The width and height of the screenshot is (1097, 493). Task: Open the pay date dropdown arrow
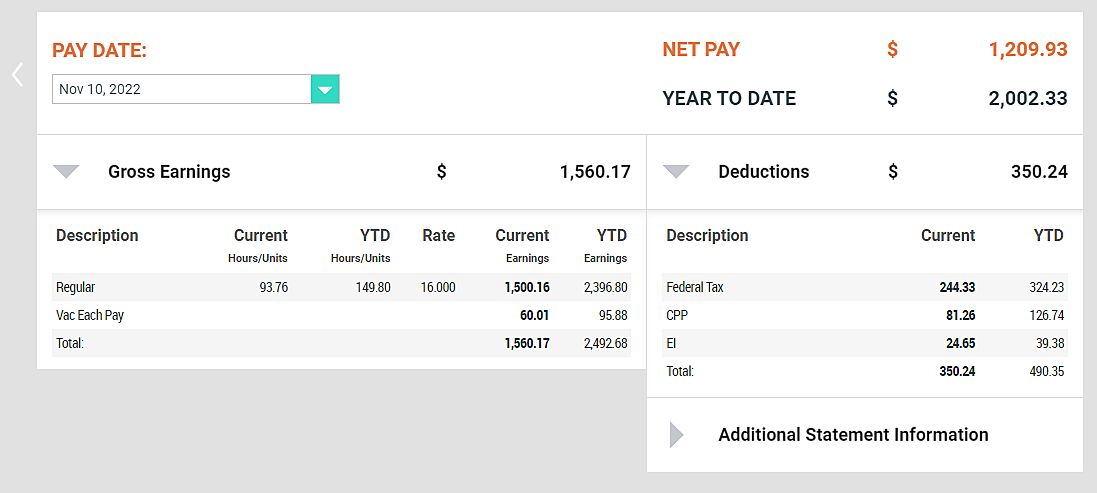coord(325,89)
